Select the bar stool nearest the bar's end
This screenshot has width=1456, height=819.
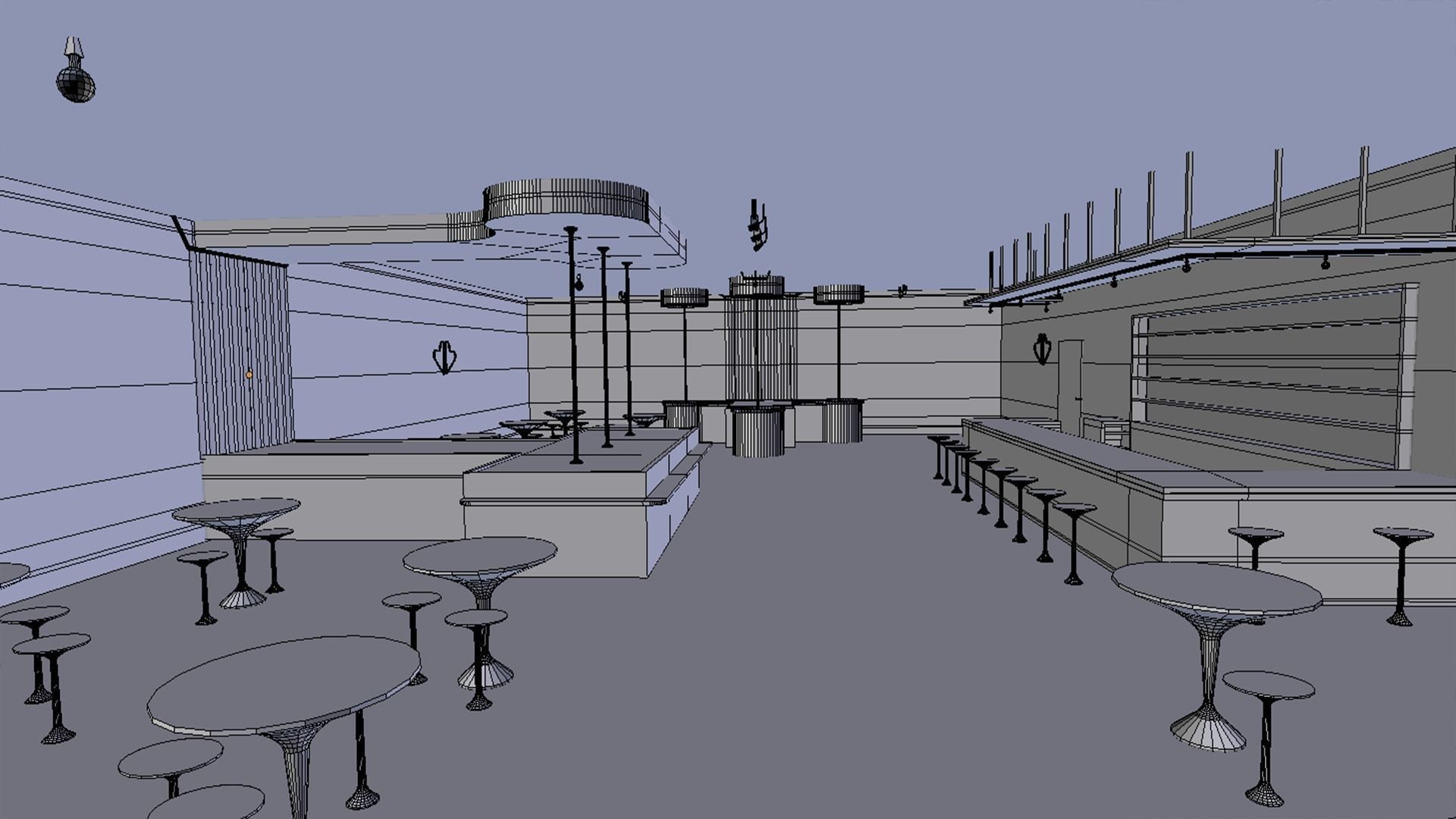[x=1074, y=543]
